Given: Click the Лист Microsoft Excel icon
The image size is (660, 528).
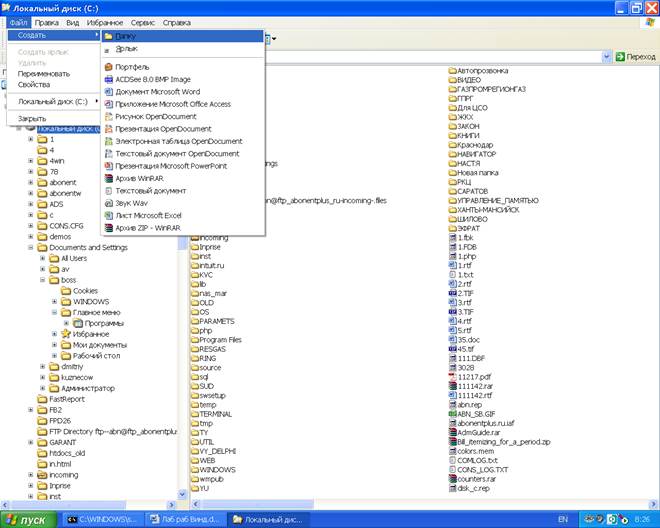Looking at the screenshot, I should tap(109, 215).
